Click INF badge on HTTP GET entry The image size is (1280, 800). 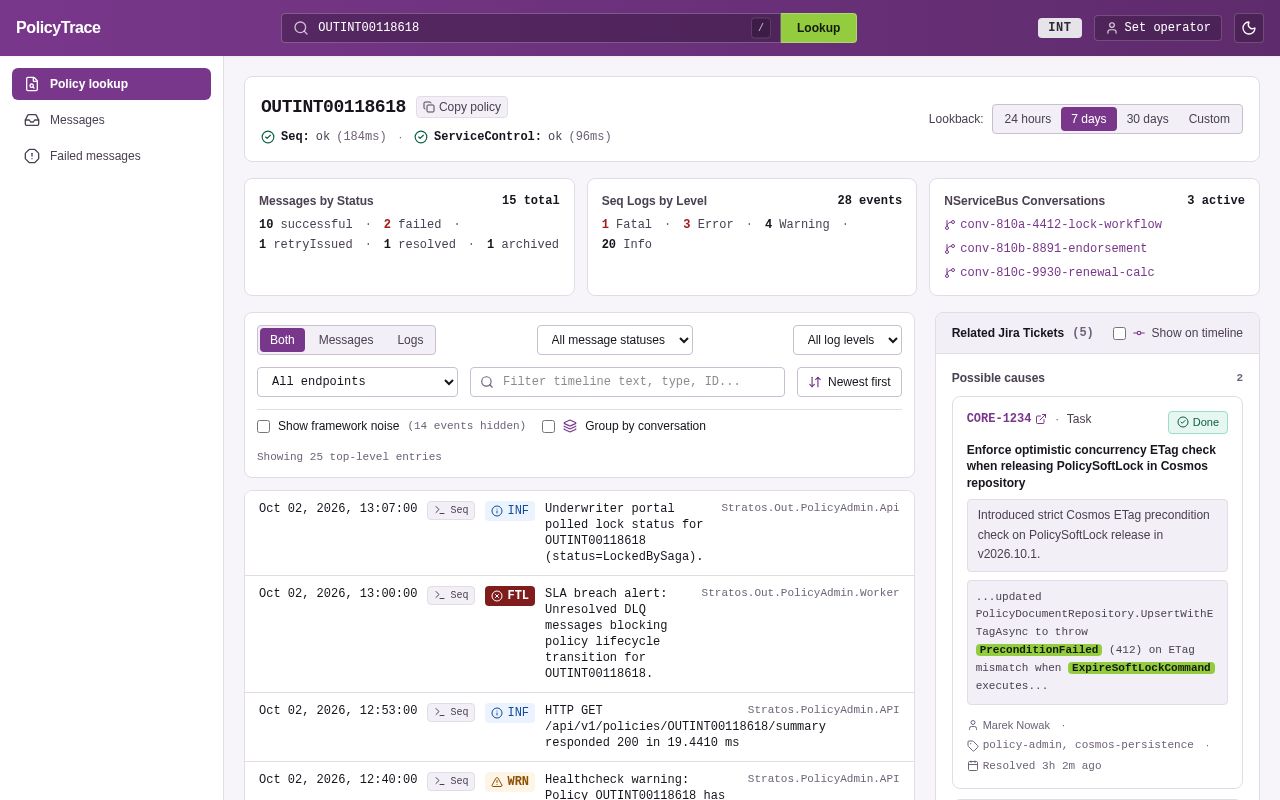click(510, 713)
